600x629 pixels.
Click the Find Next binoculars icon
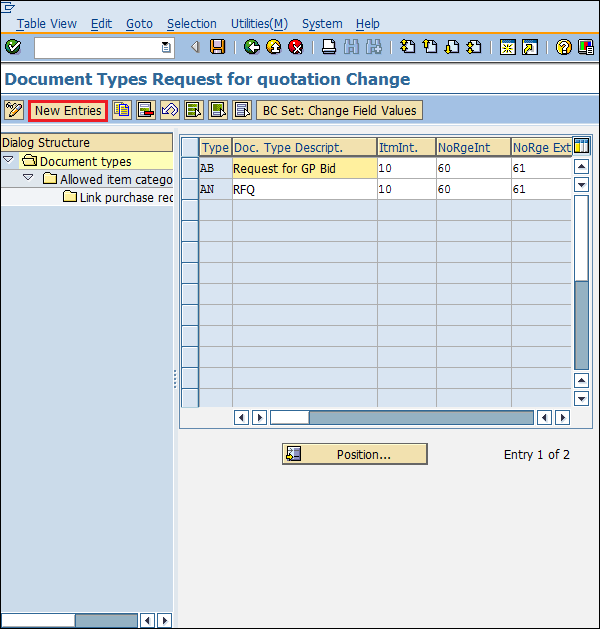(374, 47)
